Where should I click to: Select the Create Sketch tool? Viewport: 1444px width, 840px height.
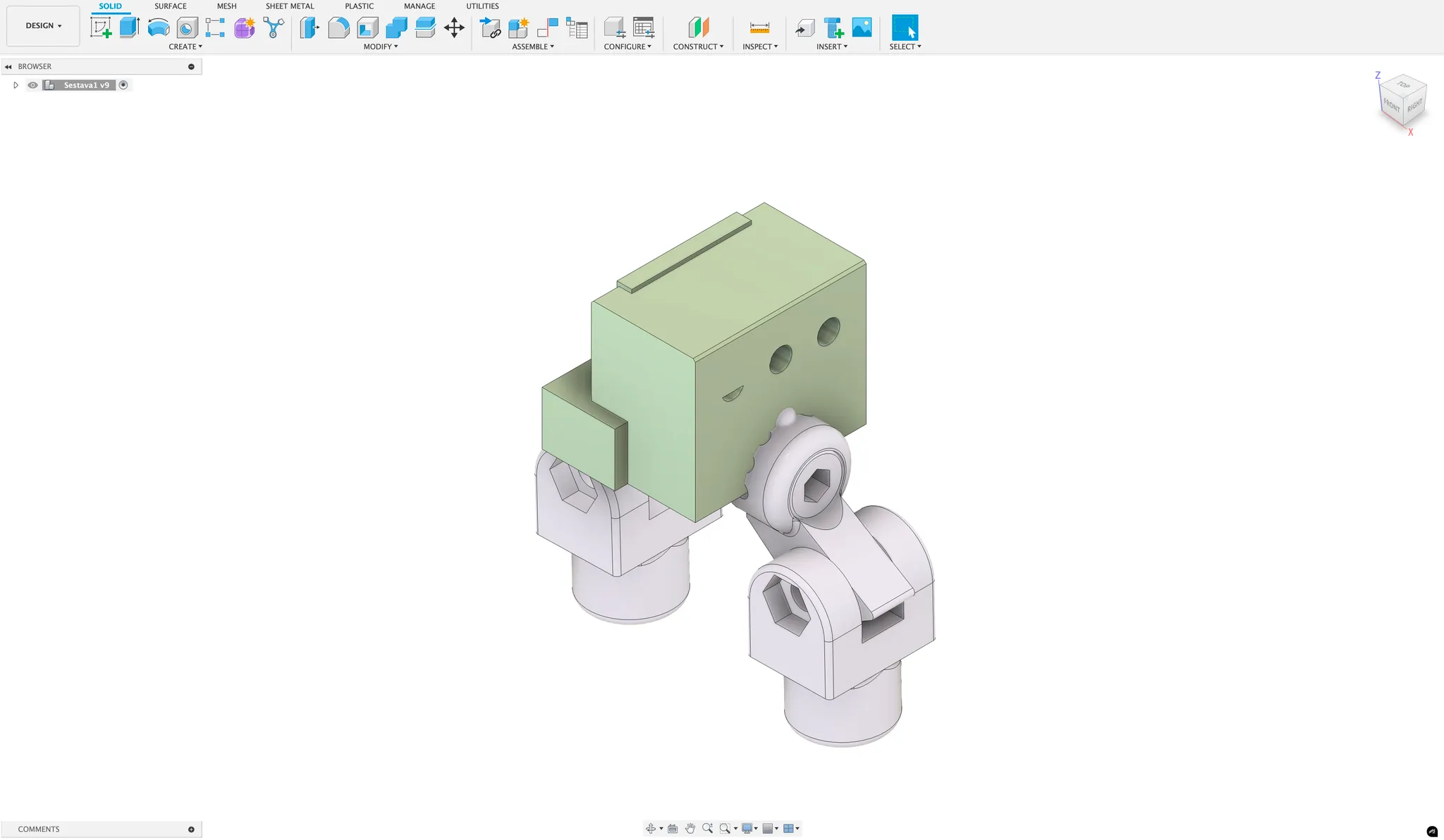(x=102, y=28)
